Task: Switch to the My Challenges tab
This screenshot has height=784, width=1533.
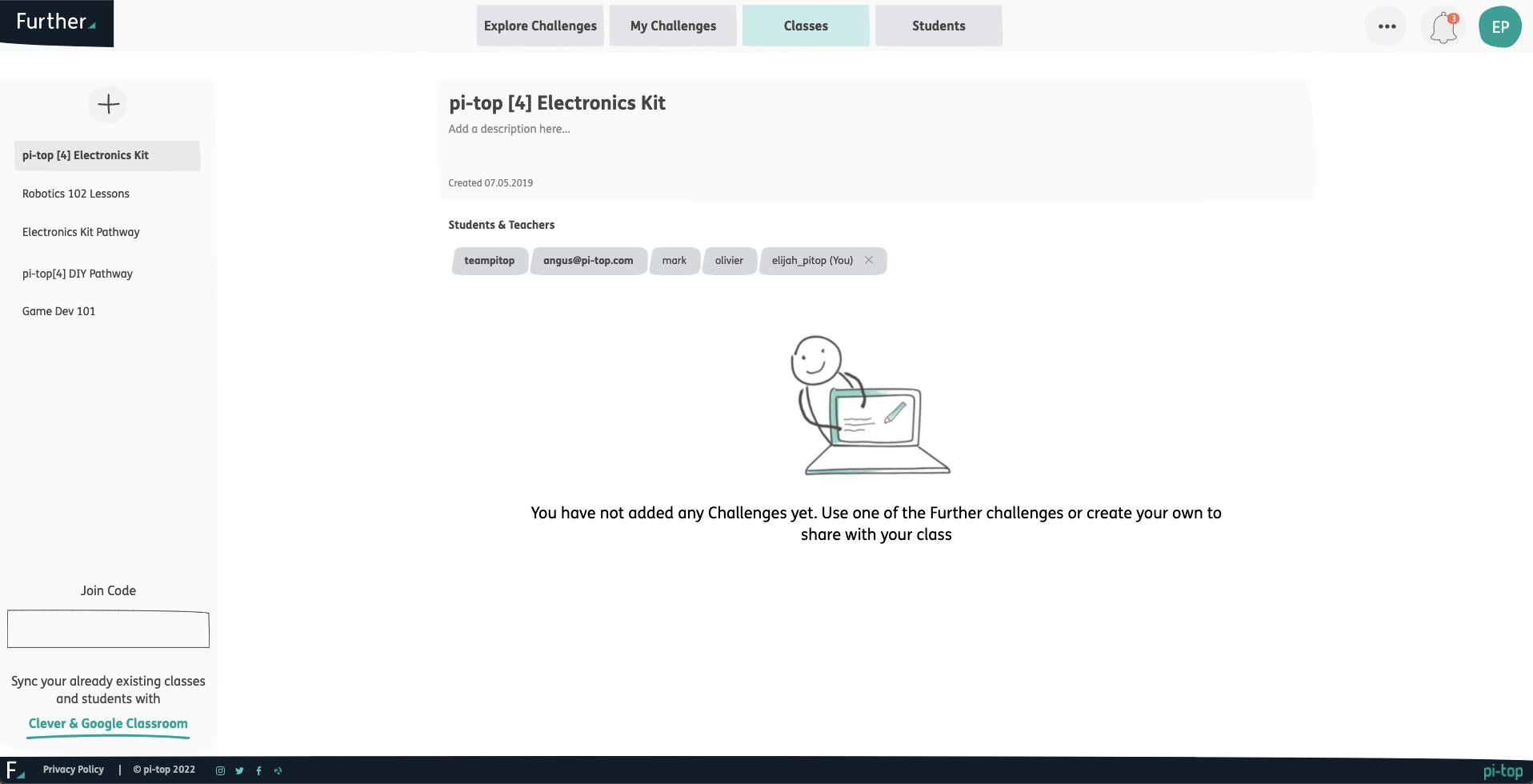Action: coord(673,26)
